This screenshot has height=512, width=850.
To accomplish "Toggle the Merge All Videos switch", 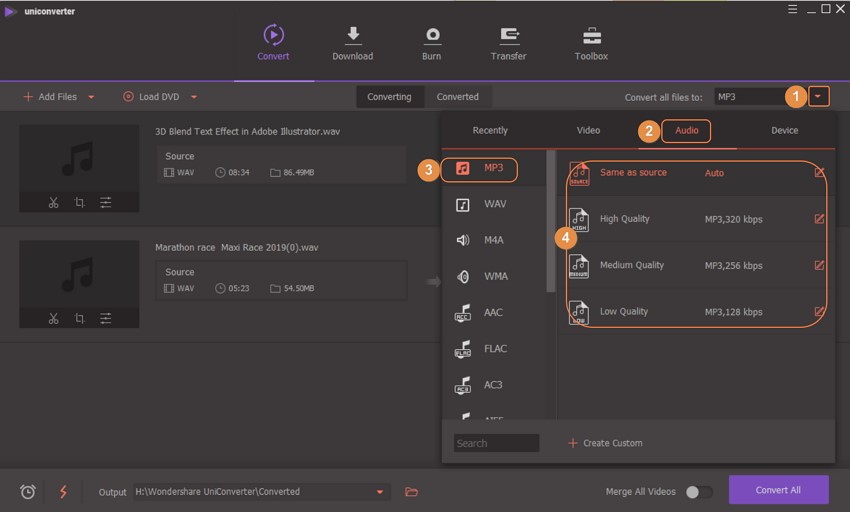I will [699, 492].
